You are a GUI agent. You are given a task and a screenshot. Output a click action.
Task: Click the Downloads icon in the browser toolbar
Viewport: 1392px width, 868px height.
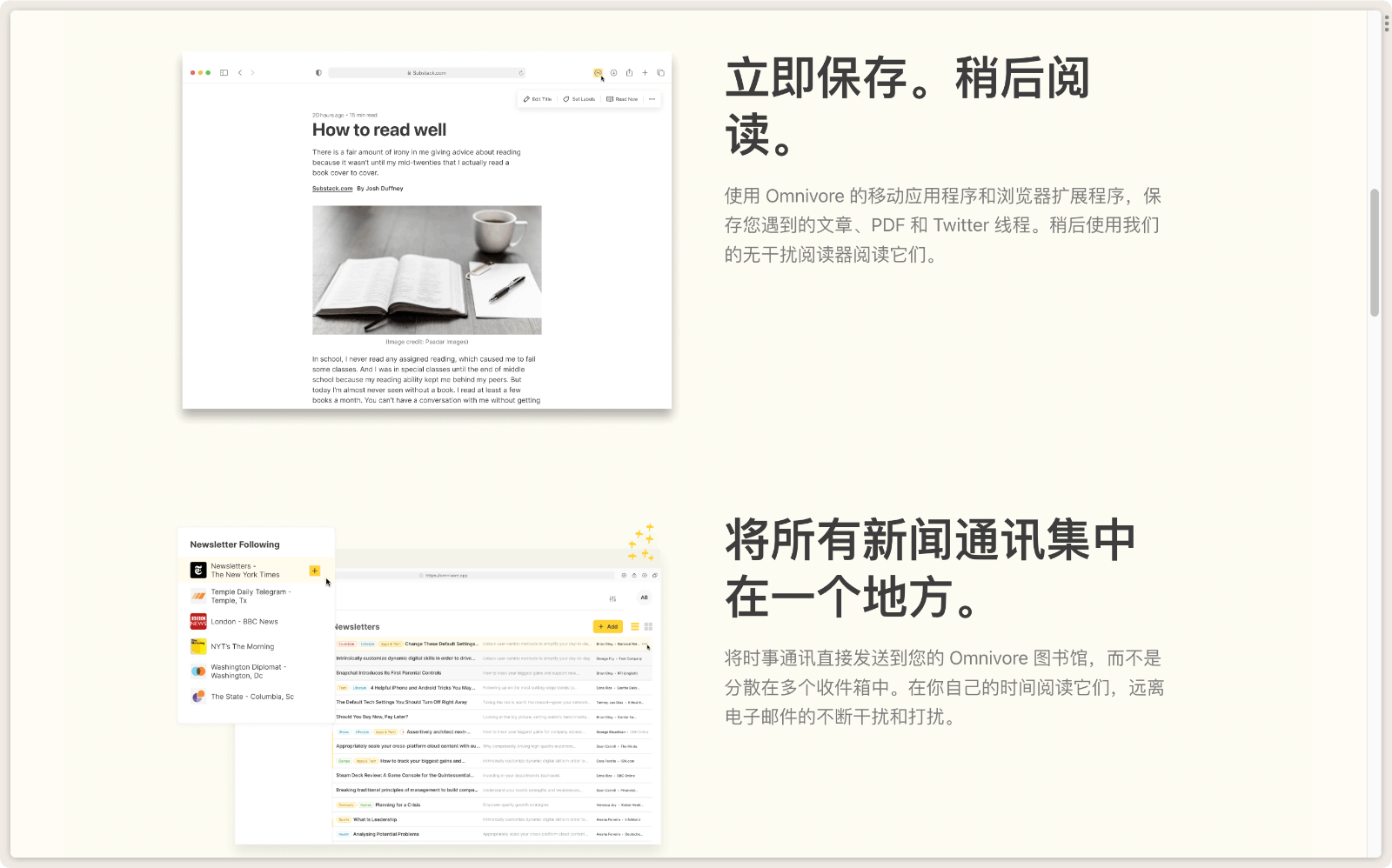tap(612, 73)
